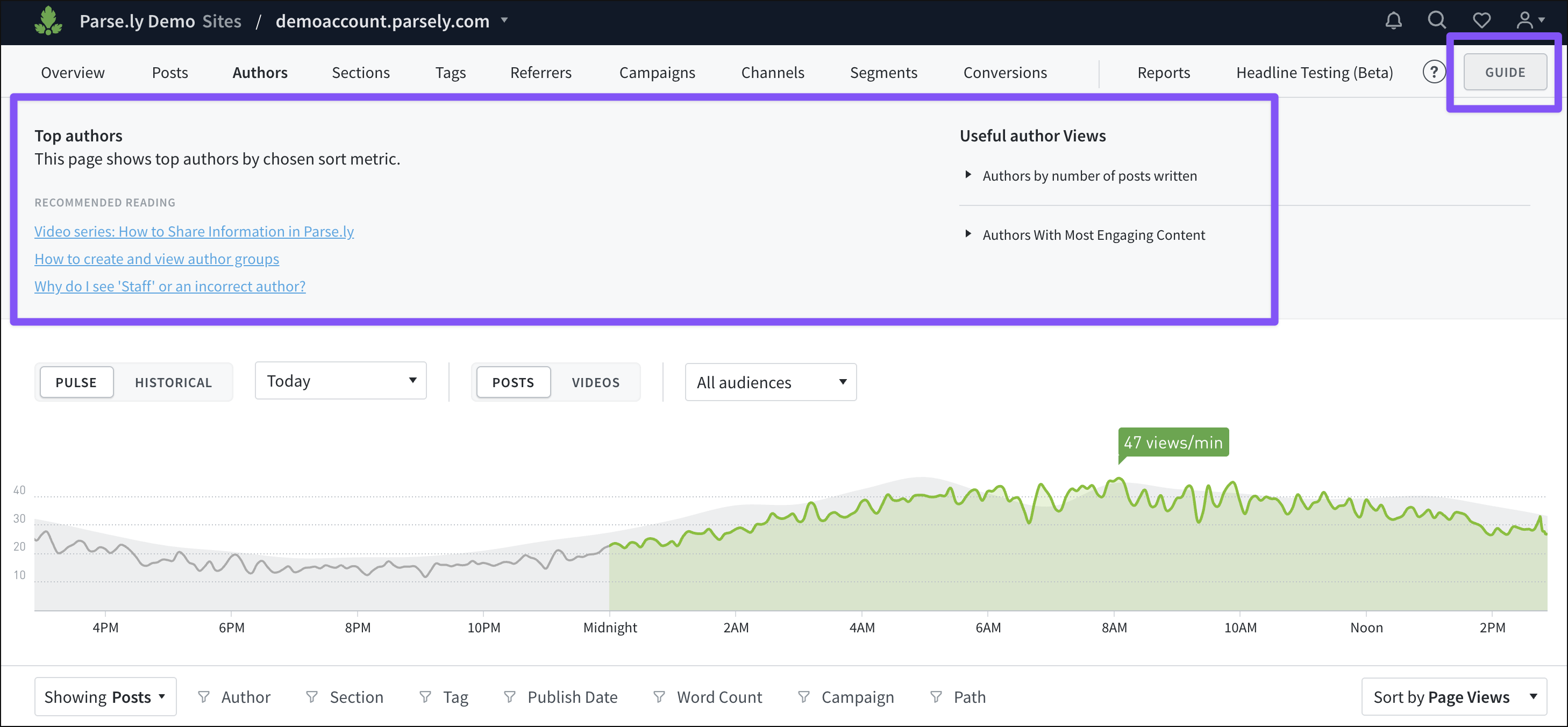
Task: Open How to create author groups link
Action: (157, 259)
